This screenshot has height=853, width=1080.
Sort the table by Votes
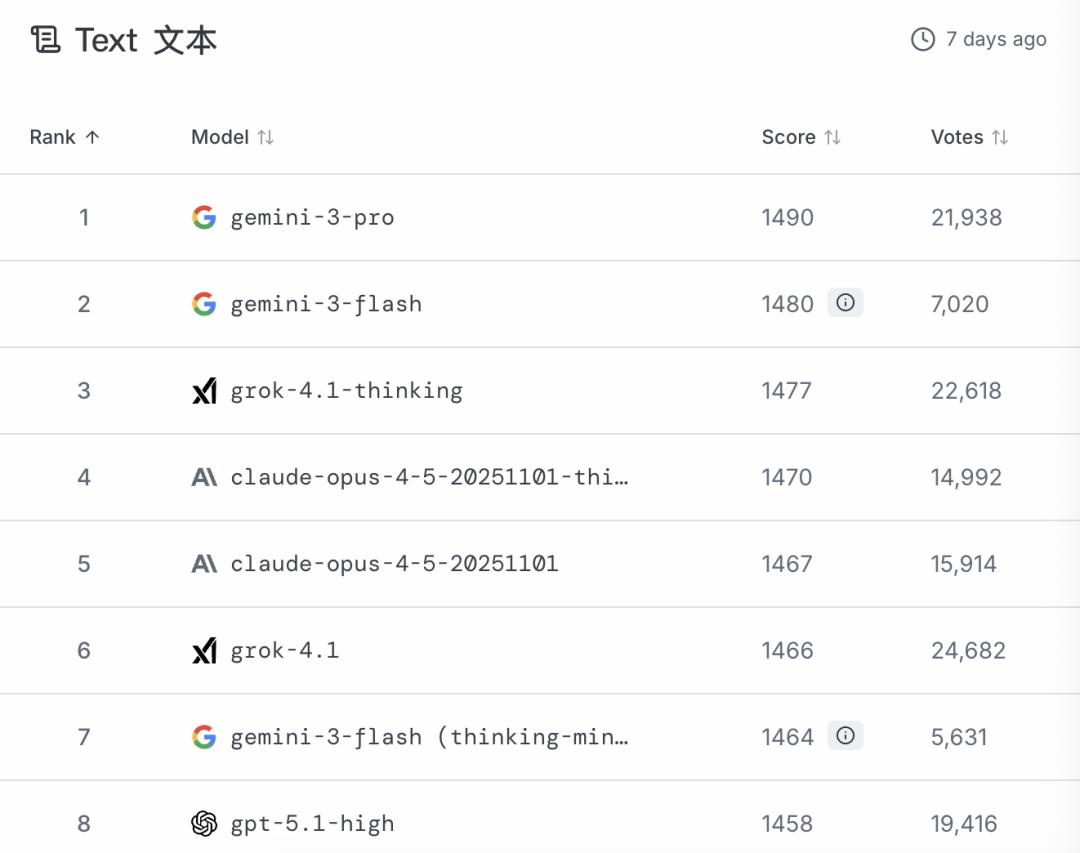click(999, 138)
